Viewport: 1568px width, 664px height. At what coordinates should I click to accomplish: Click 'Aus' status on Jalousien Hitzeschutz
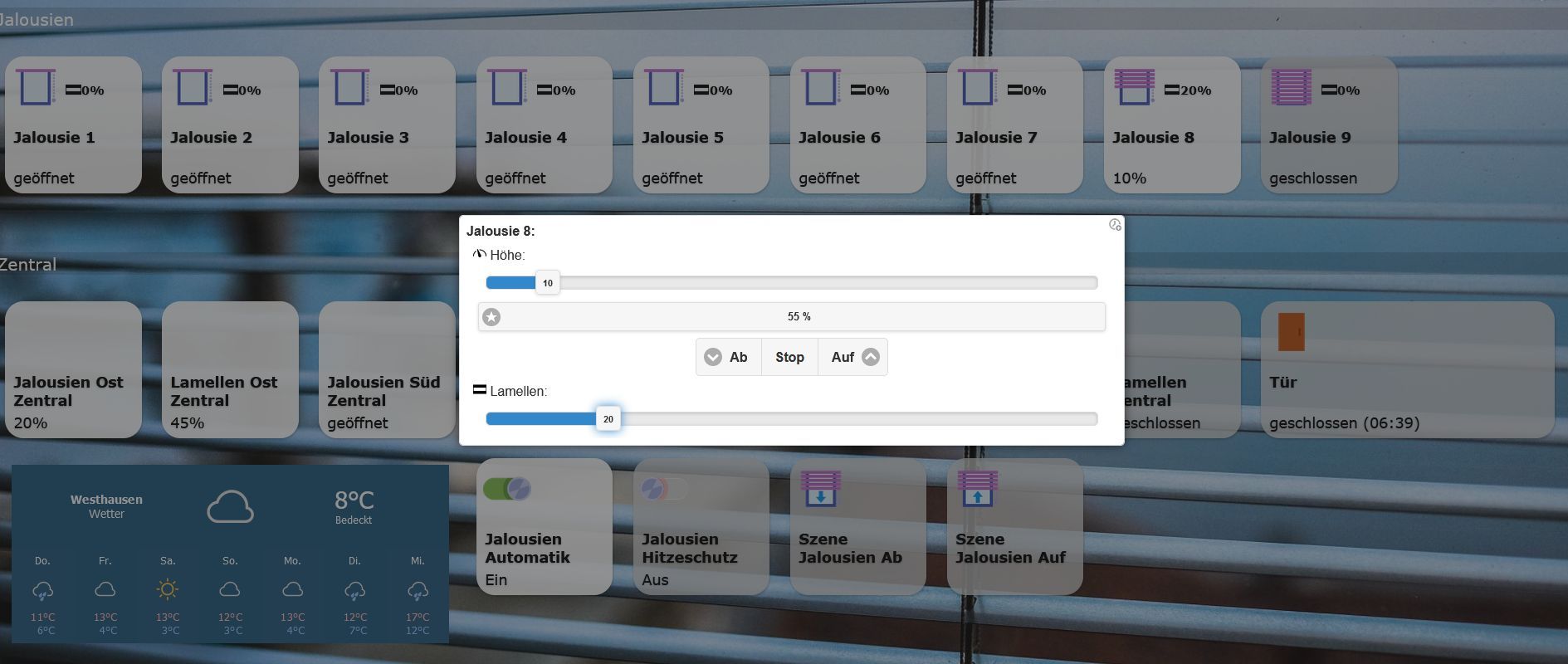pyautogui.click(x=655, y=580)
